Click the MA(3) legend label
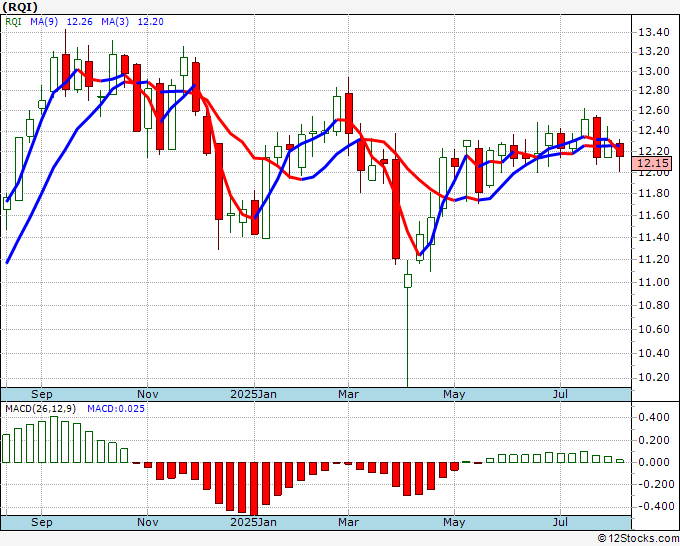 coord(115,22)
